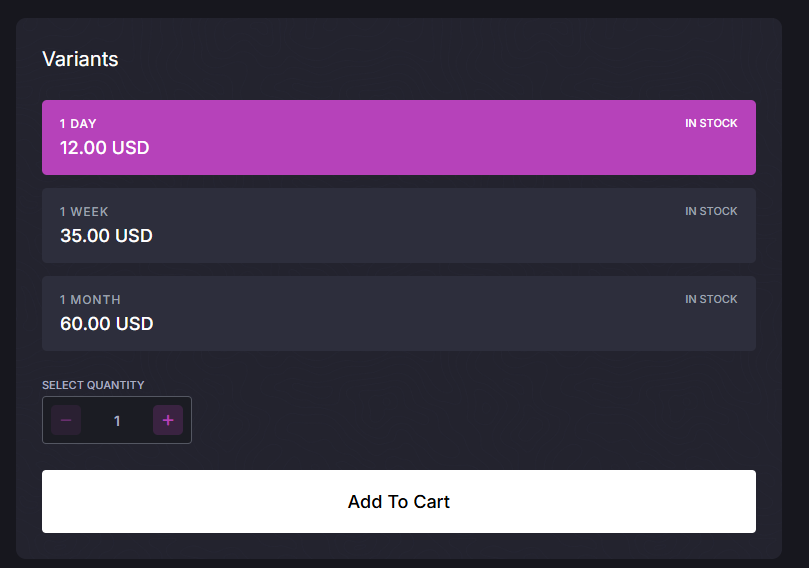Image resolution: width=809 pixels, height=568 pixels.
Task: Click In Stock badge on 1 Month variant
Action: tap(711, 300)
